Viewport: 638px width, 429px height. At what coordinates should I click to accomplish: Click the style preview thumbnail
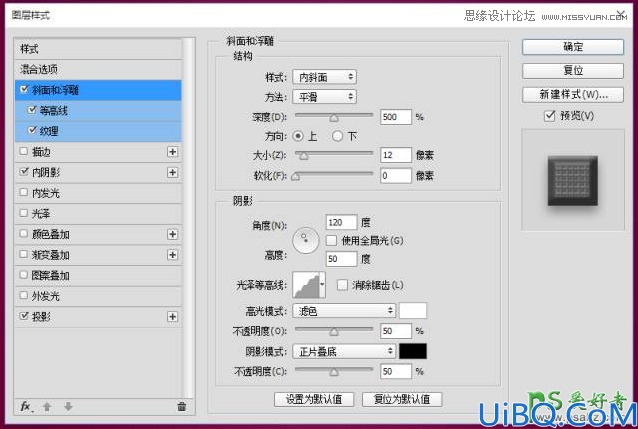click(x=572, y=181)
